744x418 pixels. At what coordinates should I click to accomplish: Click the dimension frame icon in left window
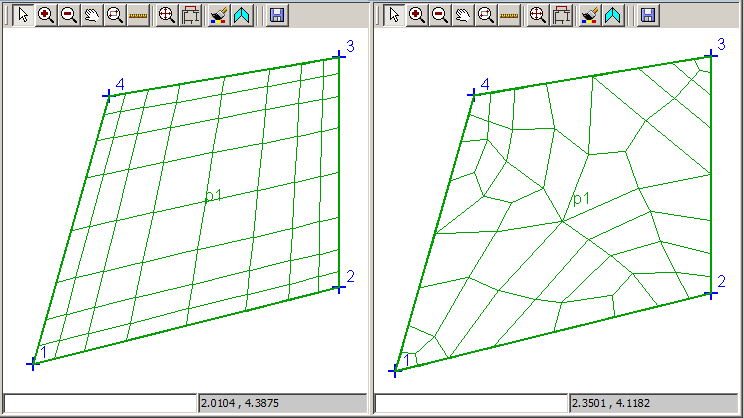coord(190,15)
